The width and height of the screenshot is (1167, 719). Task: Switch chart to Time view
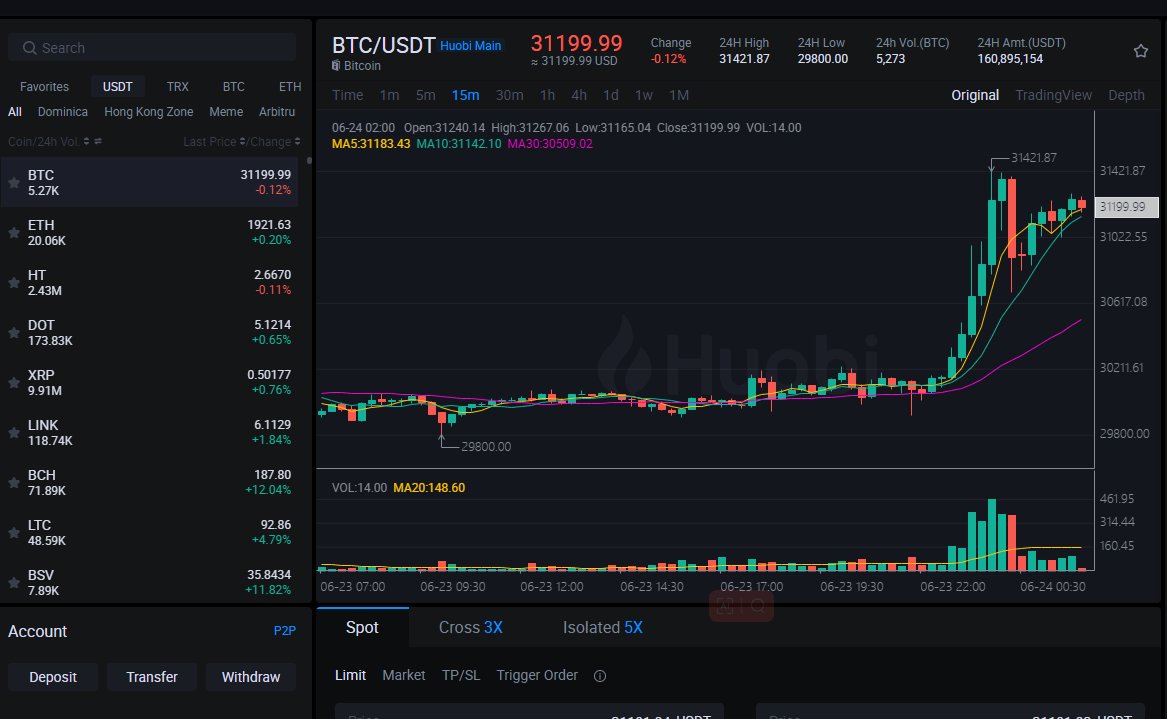pyautogui.click(x=348, y=95)
